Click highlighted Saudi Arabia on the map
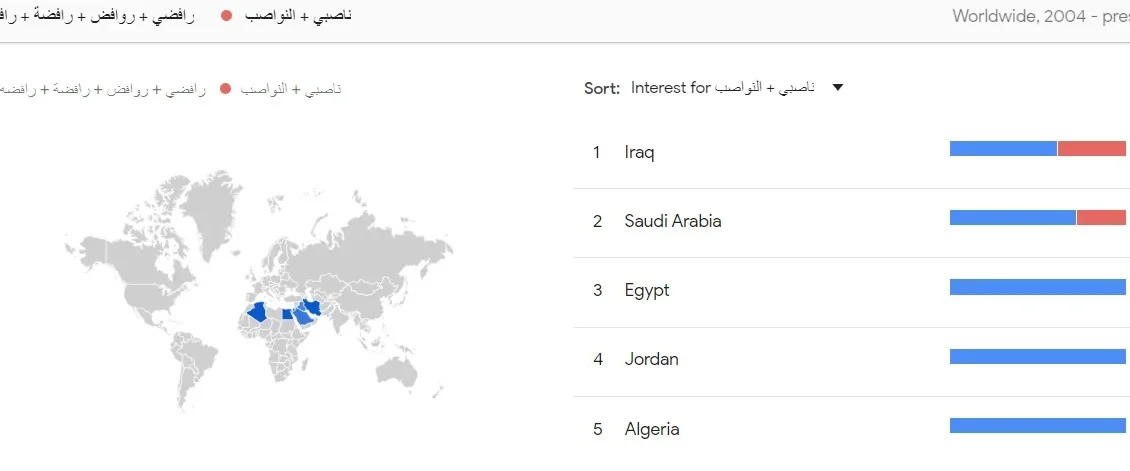The height and width of the screenshot is (471, 1130). (301, 317)
